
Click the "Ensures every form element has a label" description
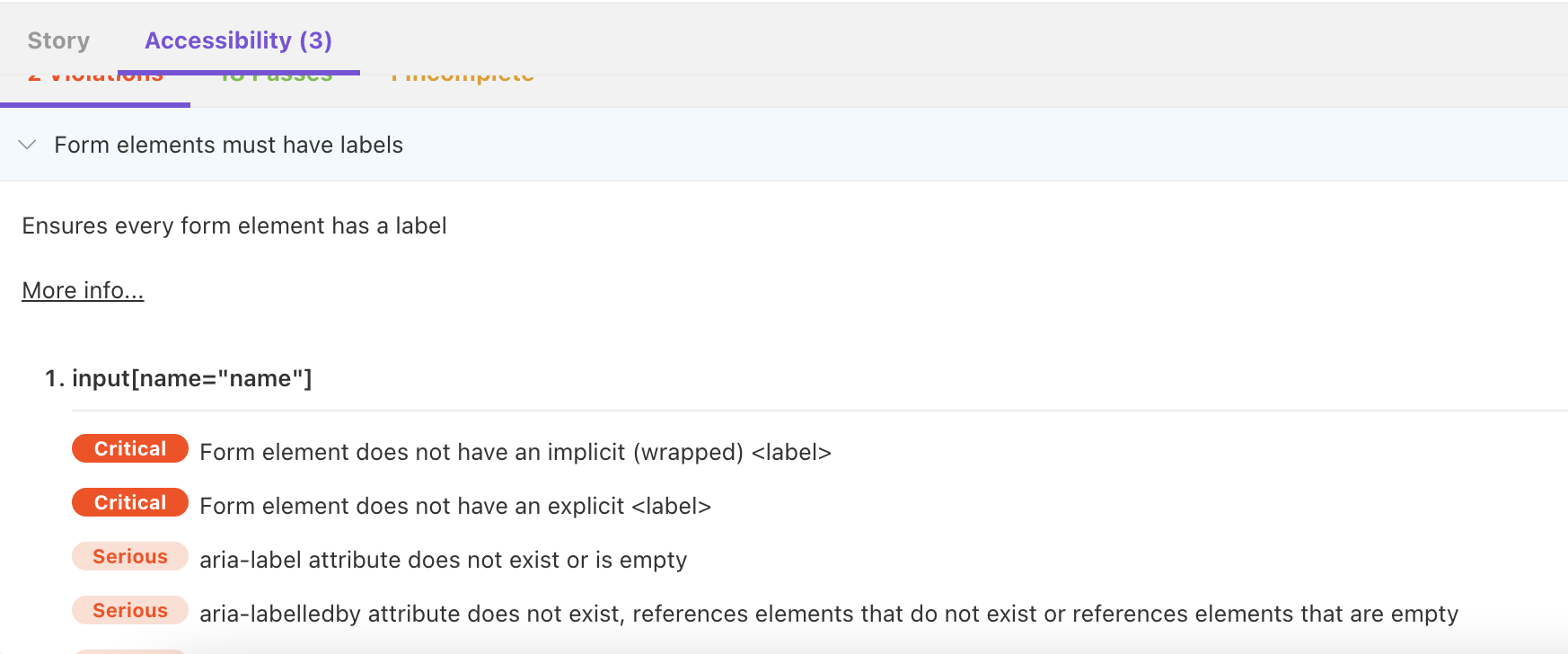click(x=233, y=225)
